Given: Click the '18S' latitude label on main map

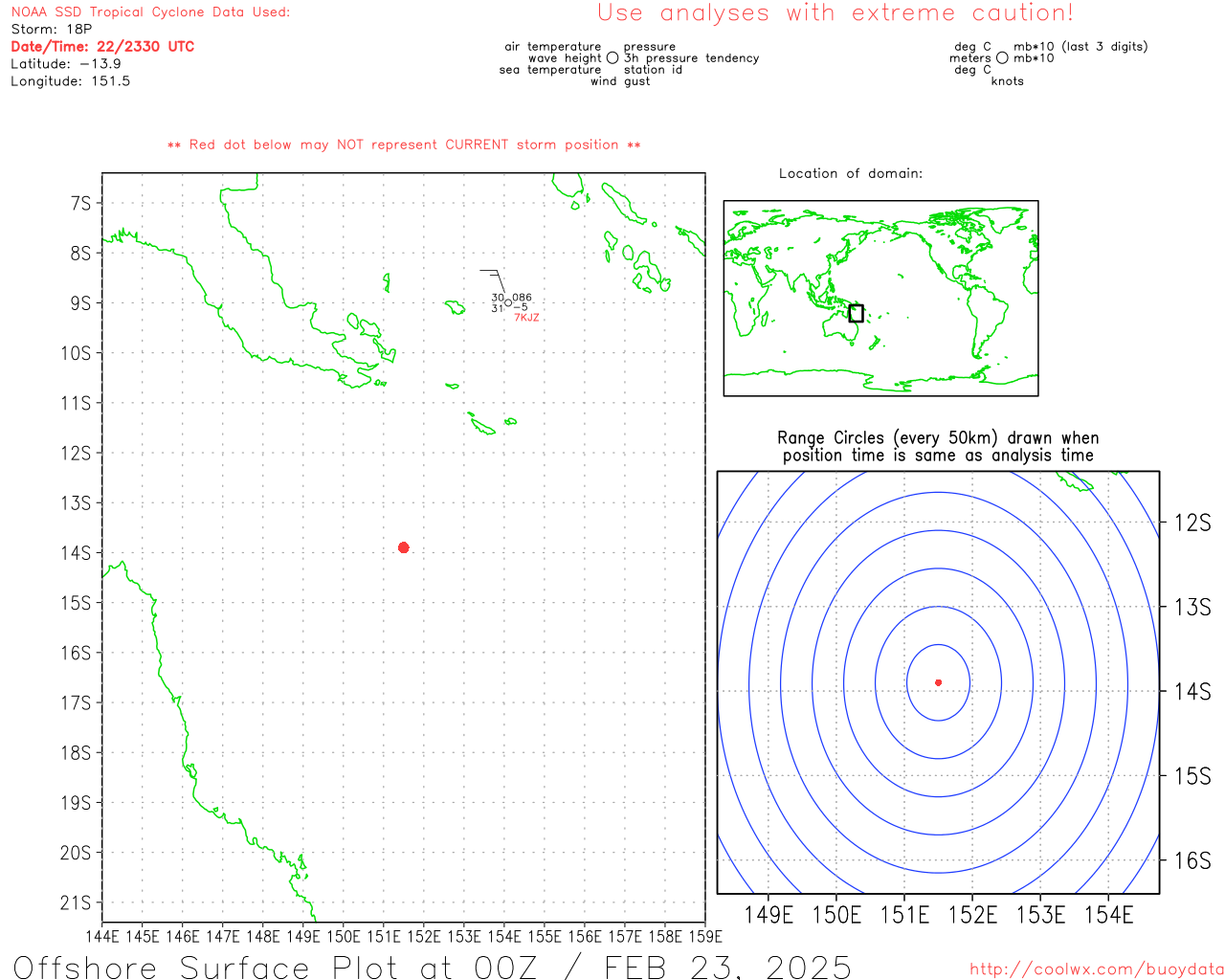Looking at the screenshot, I should pos(76,753).
